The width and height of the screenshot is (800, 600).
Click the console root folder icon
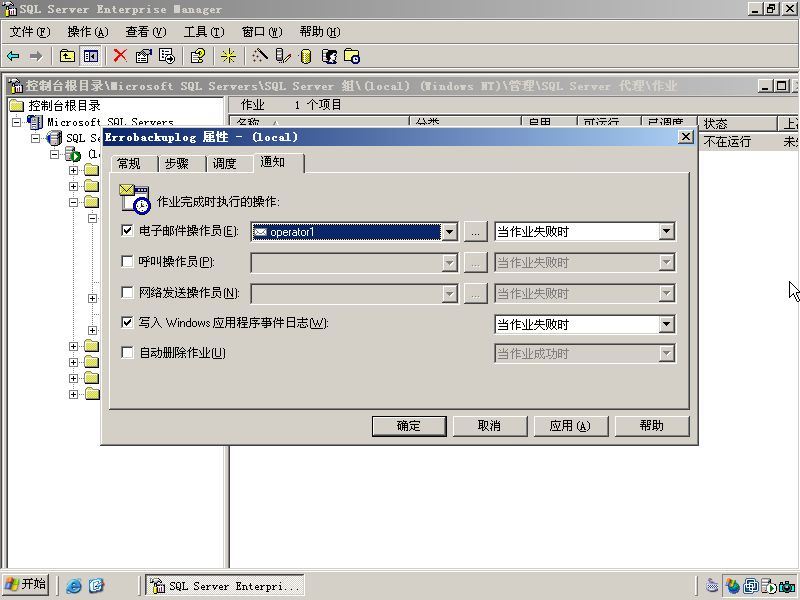[17, 106]
